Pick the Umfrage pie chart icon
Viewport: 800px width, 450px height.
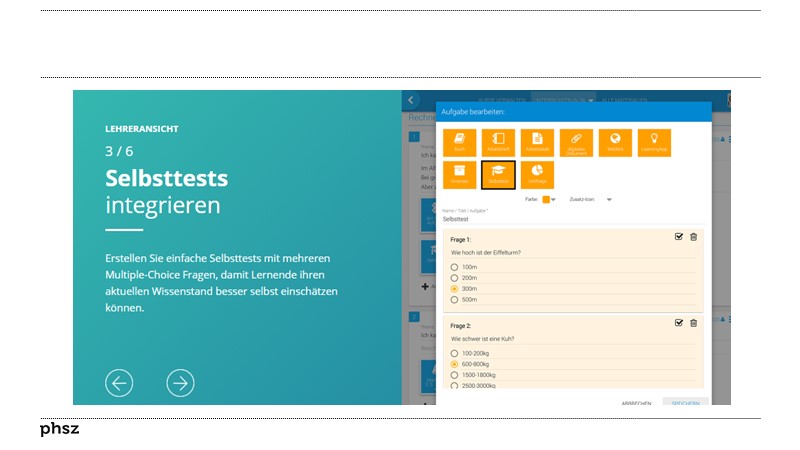[537, 174]
